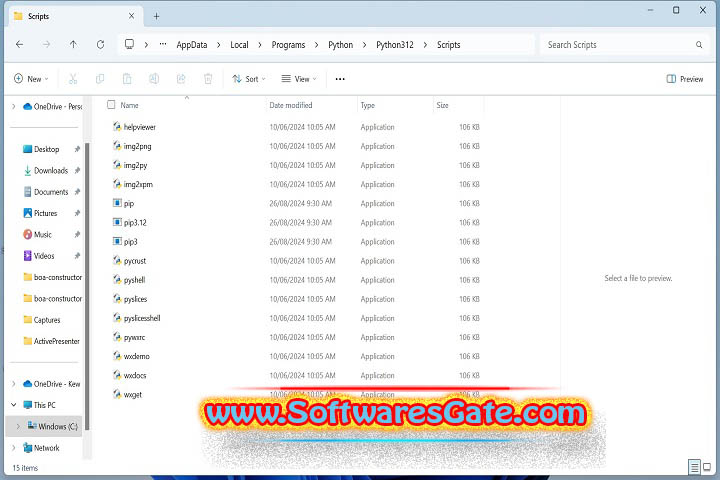Viewport: 720px width, 480px height.
Task: Open the Sort dropdown
Action: pyautogui.click(x=249, y=79)
